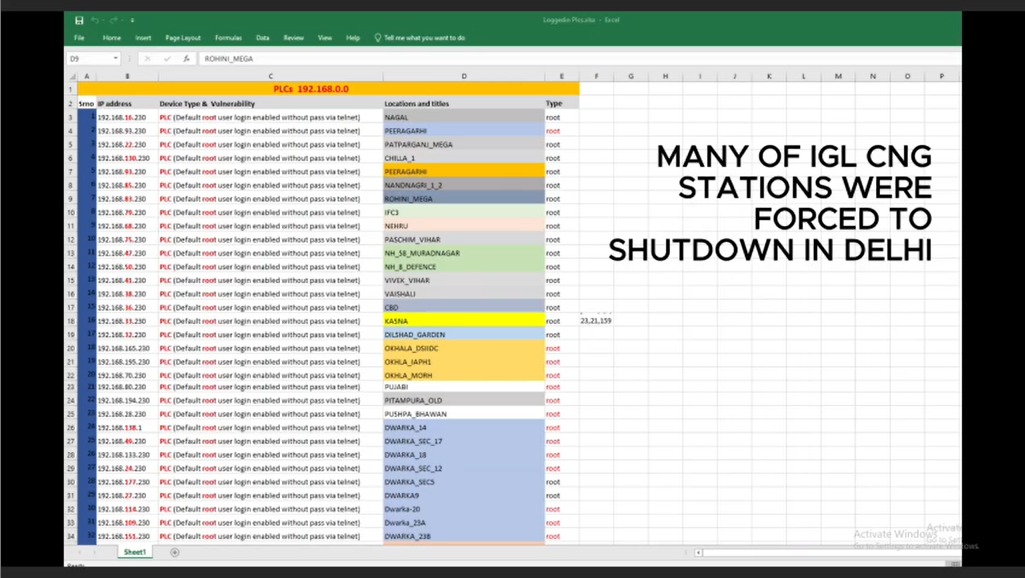
Task: Select the NH_58_MURADNAGAR cell
Action: pyautogui.click(x=464, y=253)
